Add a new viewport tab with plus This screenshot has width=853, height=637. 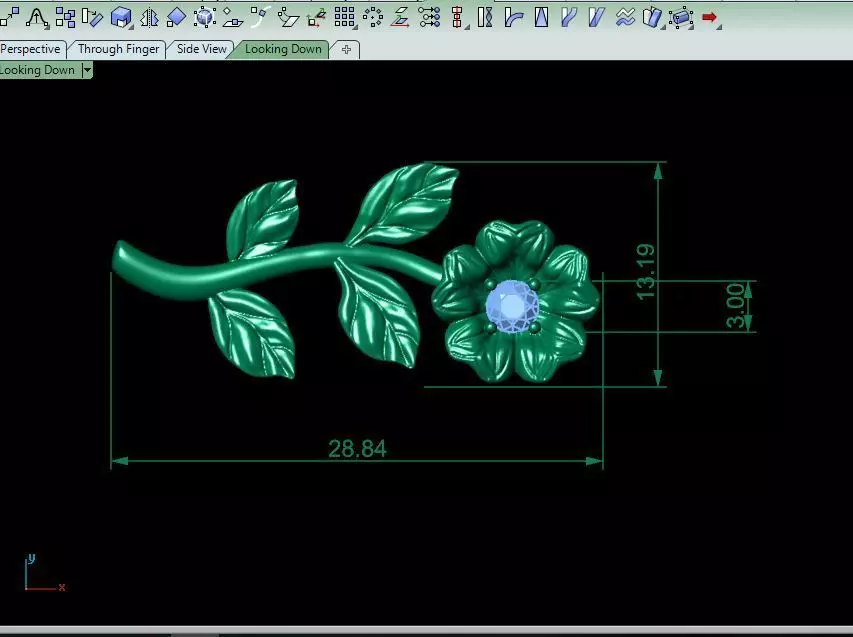click(x=347, y=50)
